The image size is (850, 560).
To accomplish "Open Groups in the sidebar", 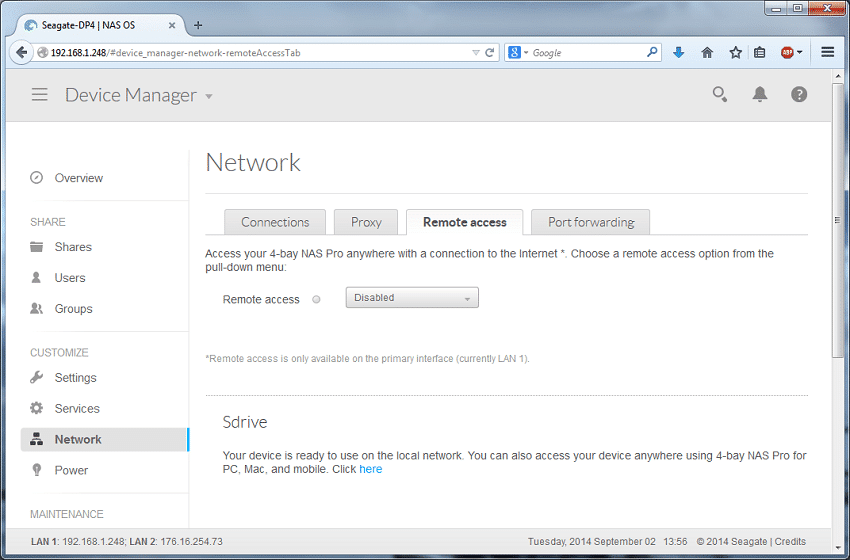I will point(74,308).
